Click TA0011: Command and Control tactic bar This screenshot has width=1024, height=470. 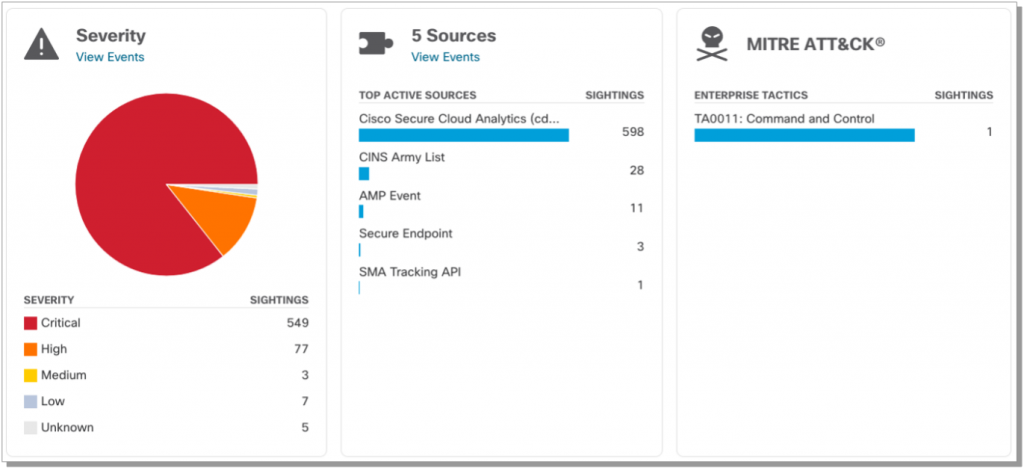(x=804, y=135)
